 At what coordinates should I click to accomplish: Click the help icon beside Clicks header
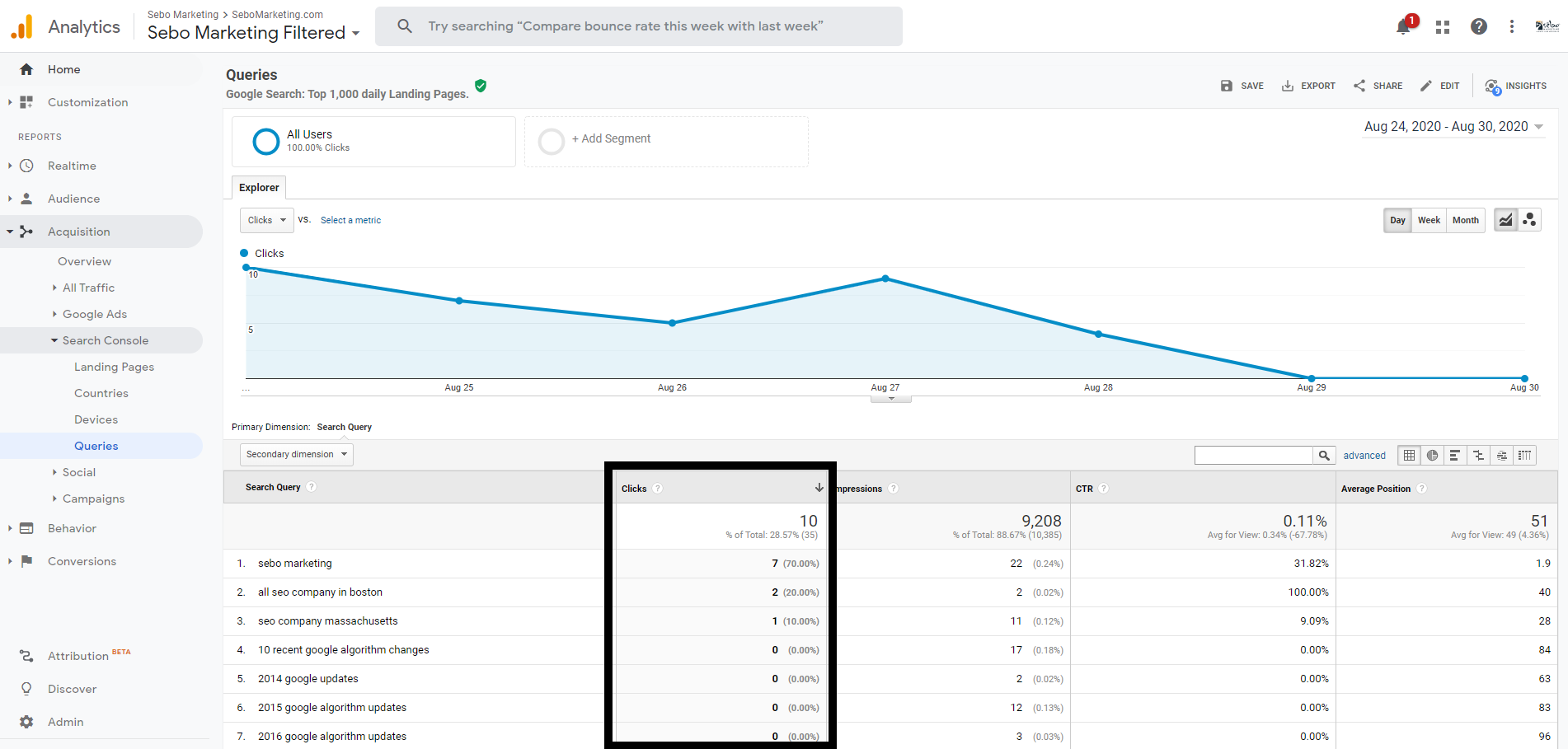click(x=657, y=489)
